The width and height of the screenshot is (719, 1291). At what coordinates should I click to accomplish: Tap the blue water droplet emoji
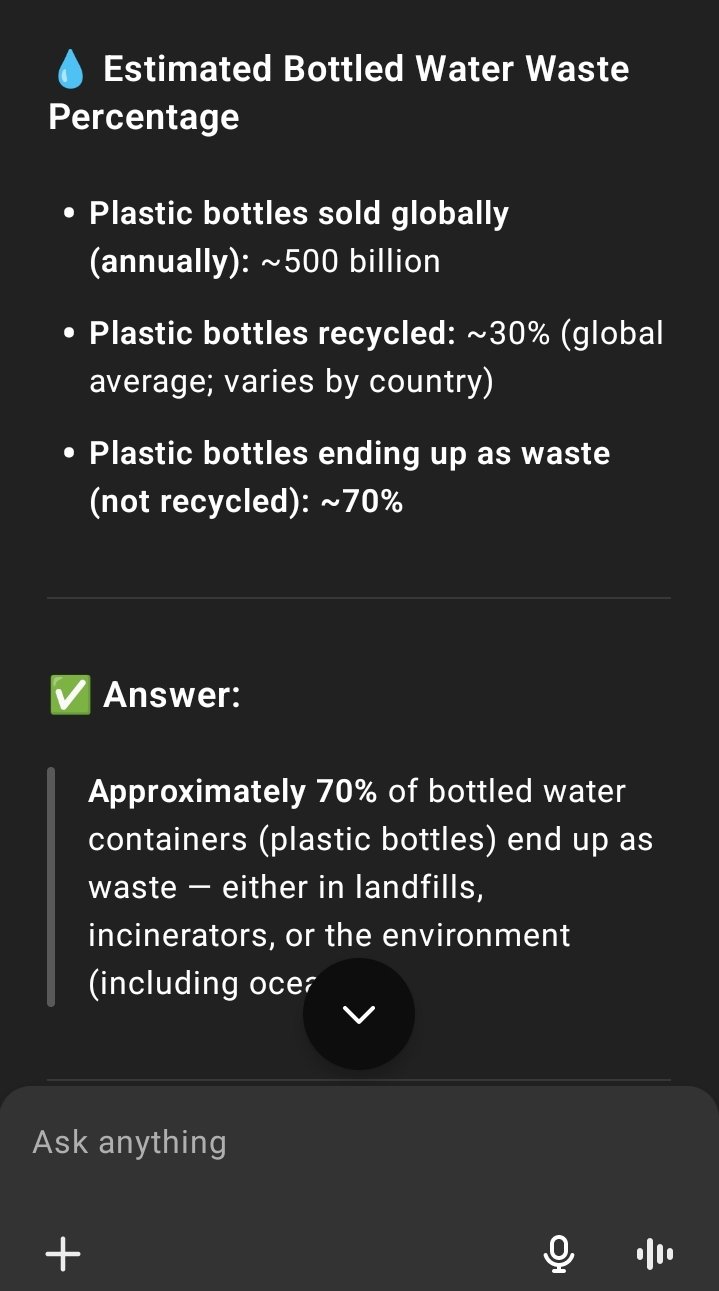(x=70, y=70)
